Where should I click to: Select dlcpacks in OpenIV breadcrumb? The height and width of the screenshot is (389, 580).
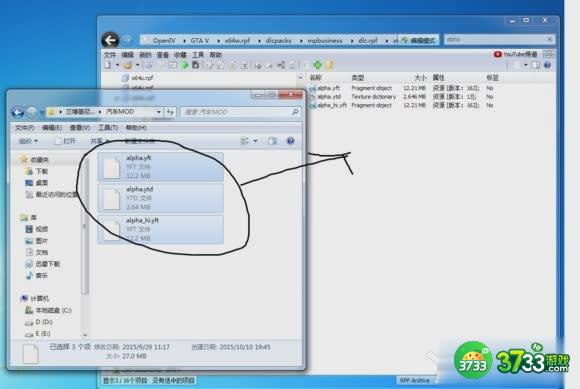tap(278, 40)
